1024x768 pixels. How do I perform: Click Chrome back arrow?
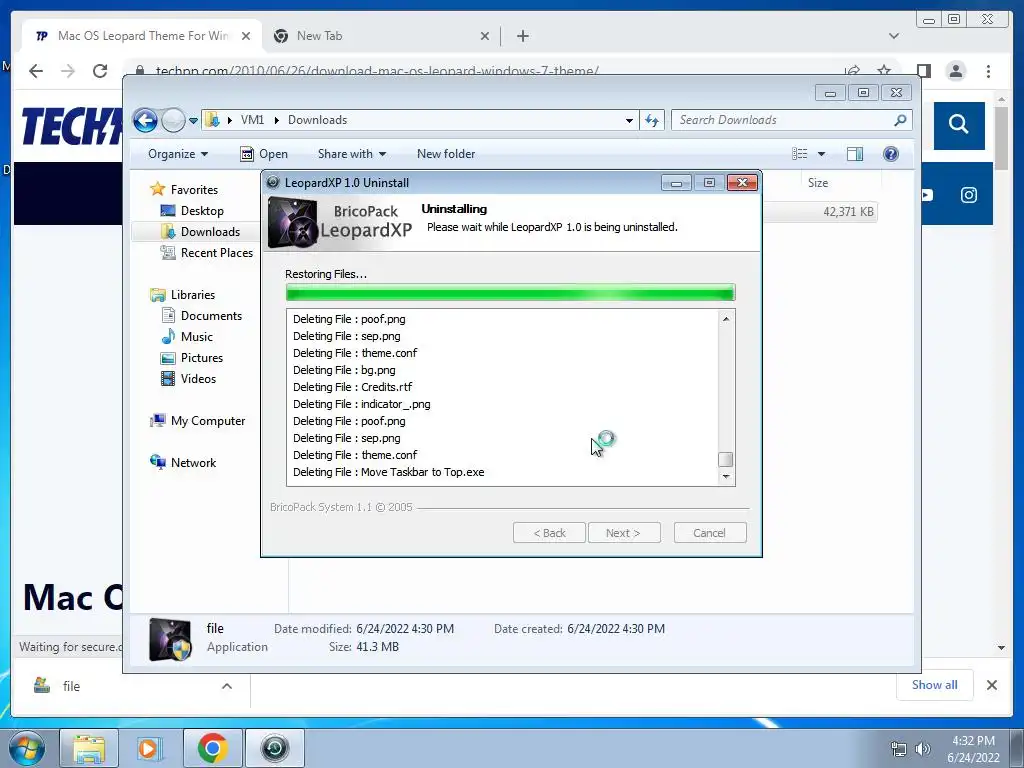(36, 71)
